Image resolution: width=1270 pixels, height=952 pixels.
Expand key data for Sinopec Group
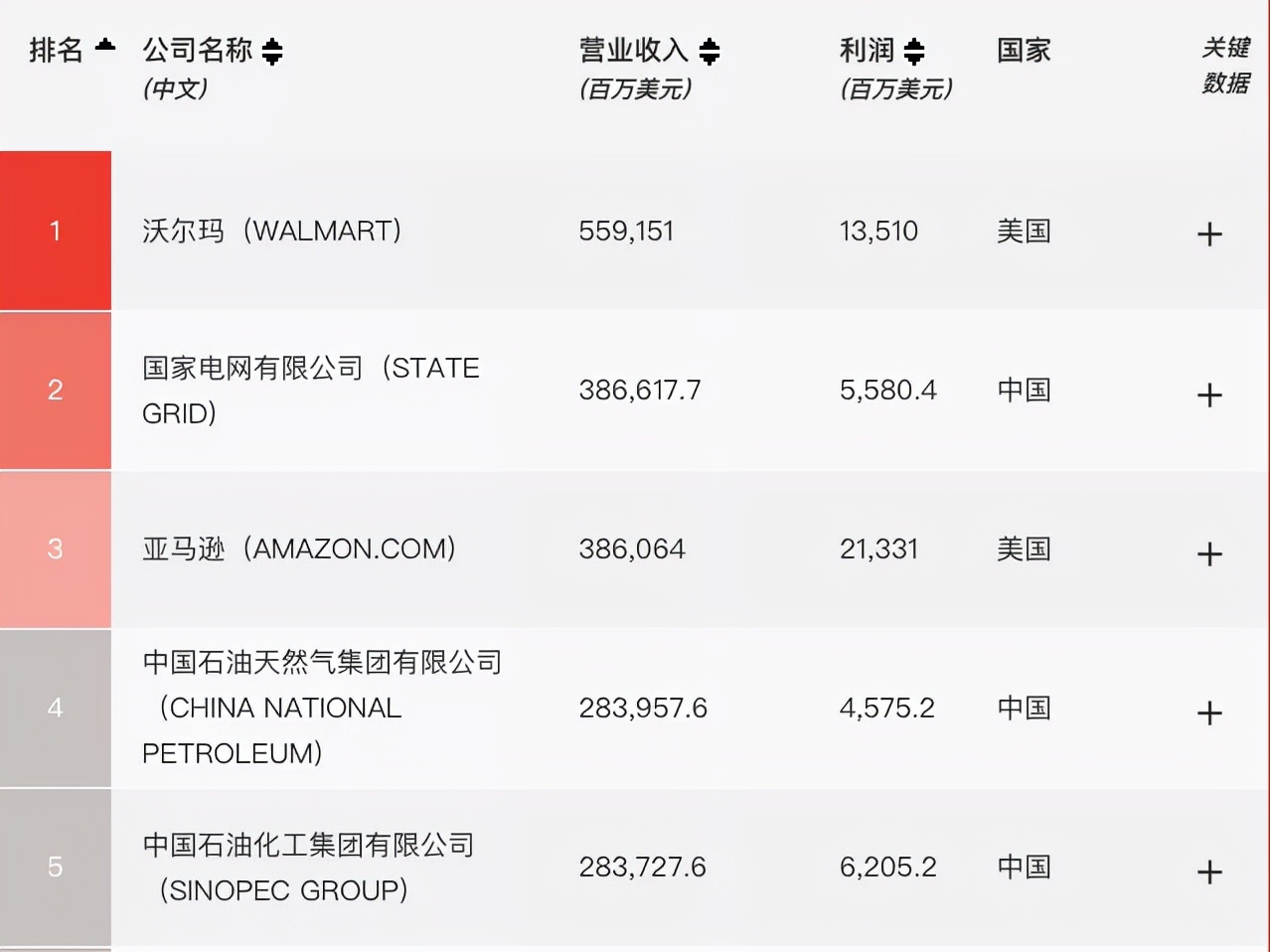click(1209, 873)
